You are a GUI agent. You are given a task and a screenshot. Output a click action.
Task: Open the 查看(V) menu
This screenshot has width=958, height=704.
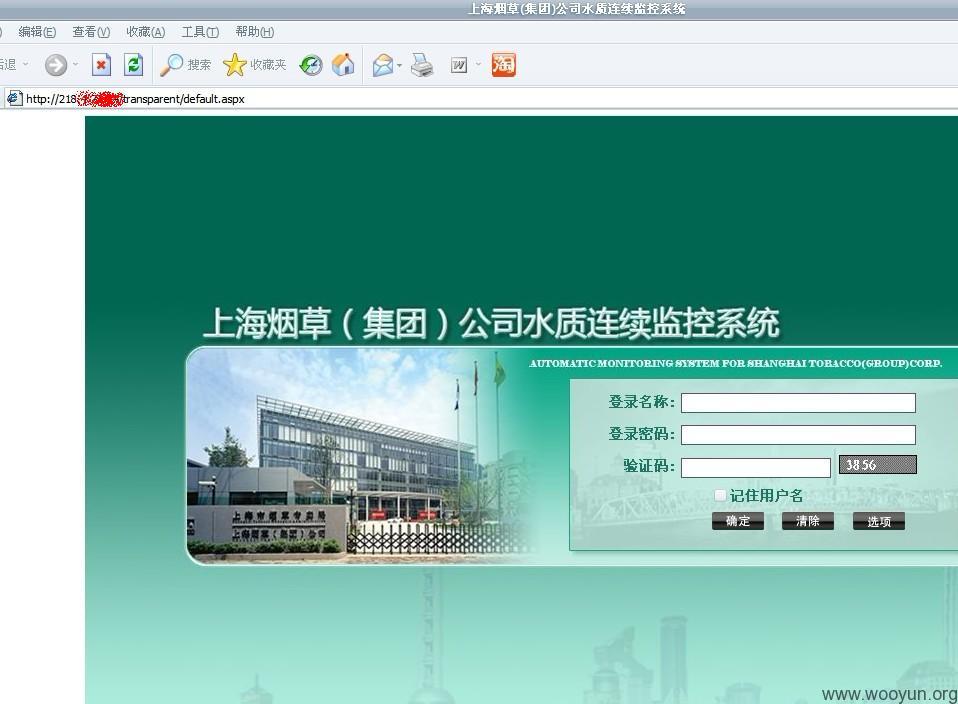[91, 32]
